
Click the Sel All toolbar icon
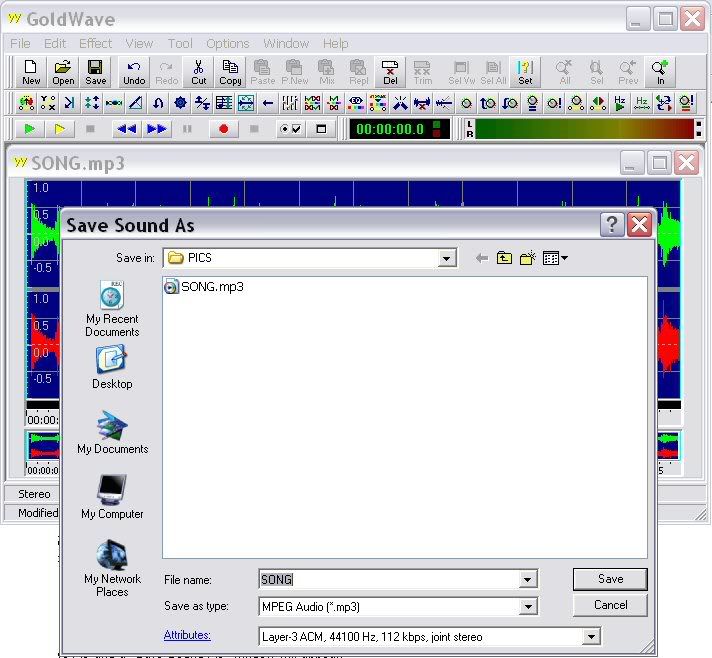[x=493, y=72]
